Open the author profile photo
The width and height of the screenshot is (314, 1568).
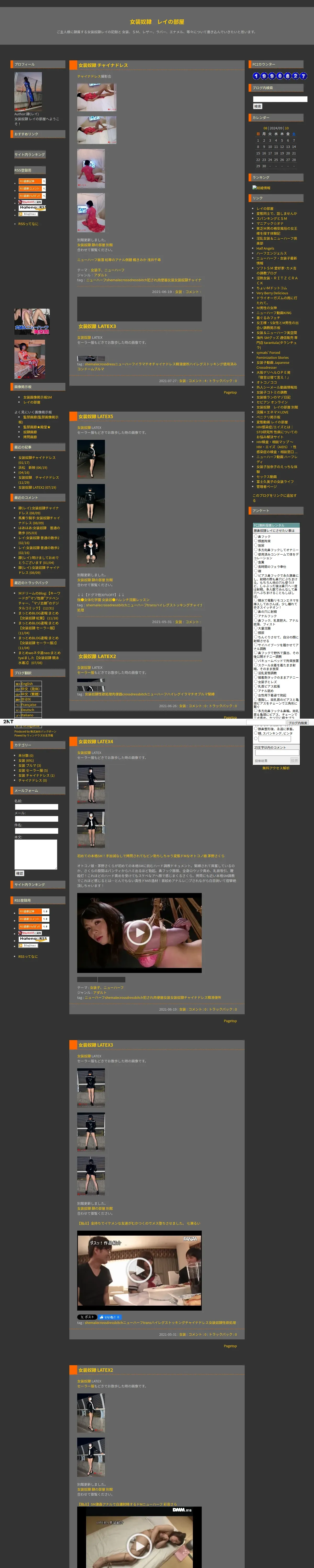click(x=28, y=91)
